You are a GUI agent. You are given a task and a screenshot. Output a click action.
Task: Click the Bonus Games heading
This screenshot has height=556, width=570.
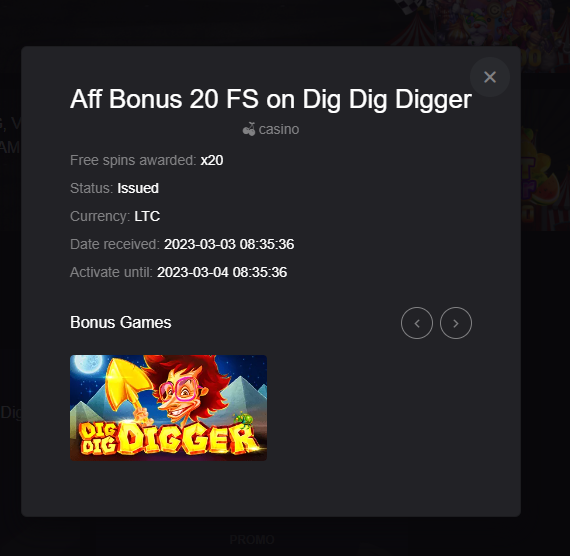tap(121, 323)
